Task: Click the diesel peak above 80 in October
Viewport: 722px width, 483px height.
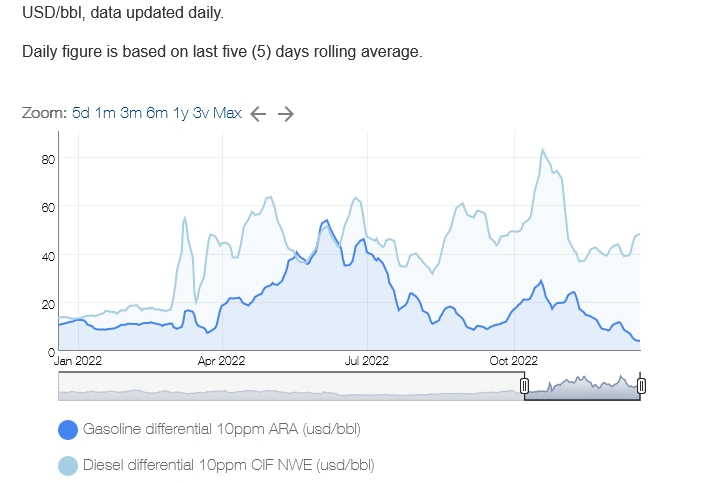Action: click(543, 150)
